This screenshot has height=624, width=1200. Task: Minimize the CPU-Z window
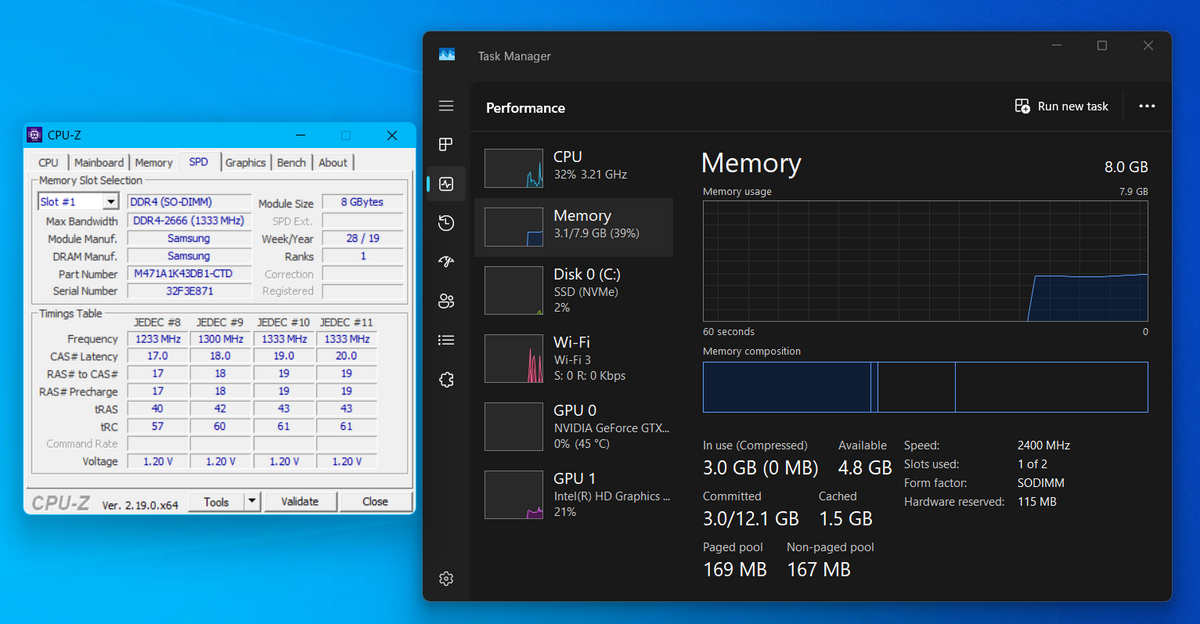[299, 135]
